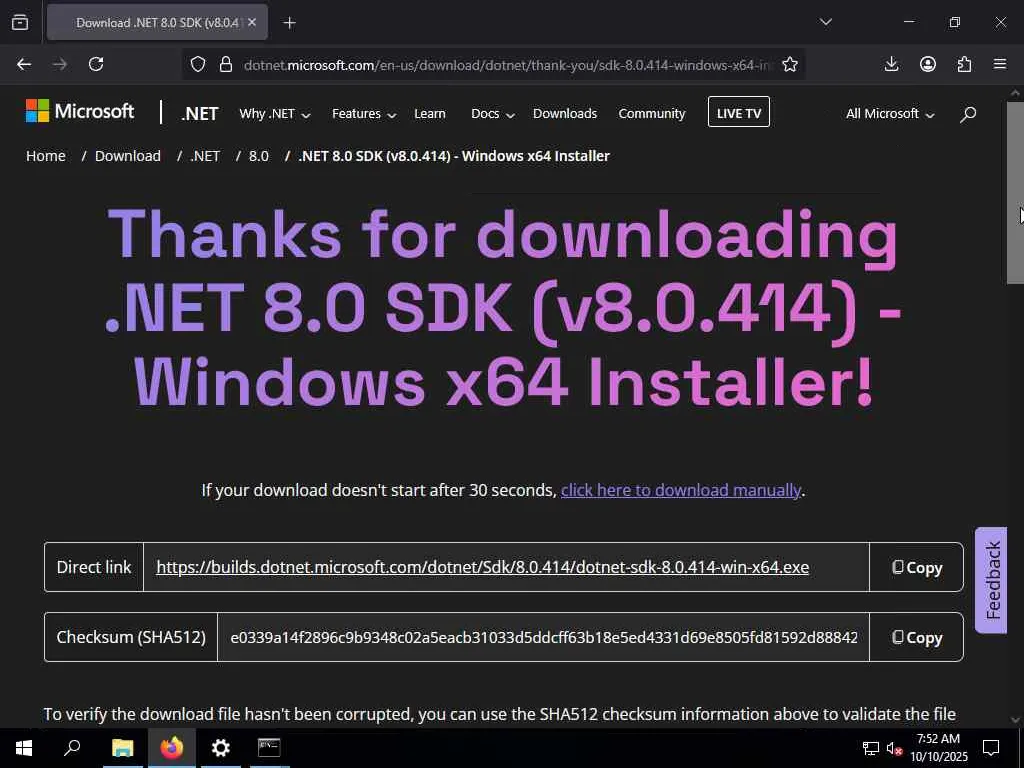Open the direct builds.dotnet.microsoft.com link

tap(483, 567)
